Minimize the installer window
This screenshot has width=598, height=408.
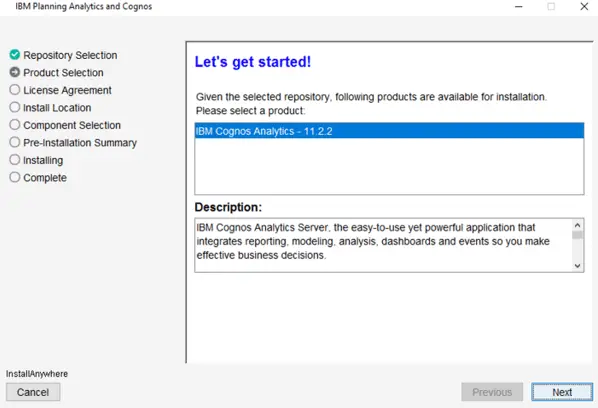click(x=519, y=6)
